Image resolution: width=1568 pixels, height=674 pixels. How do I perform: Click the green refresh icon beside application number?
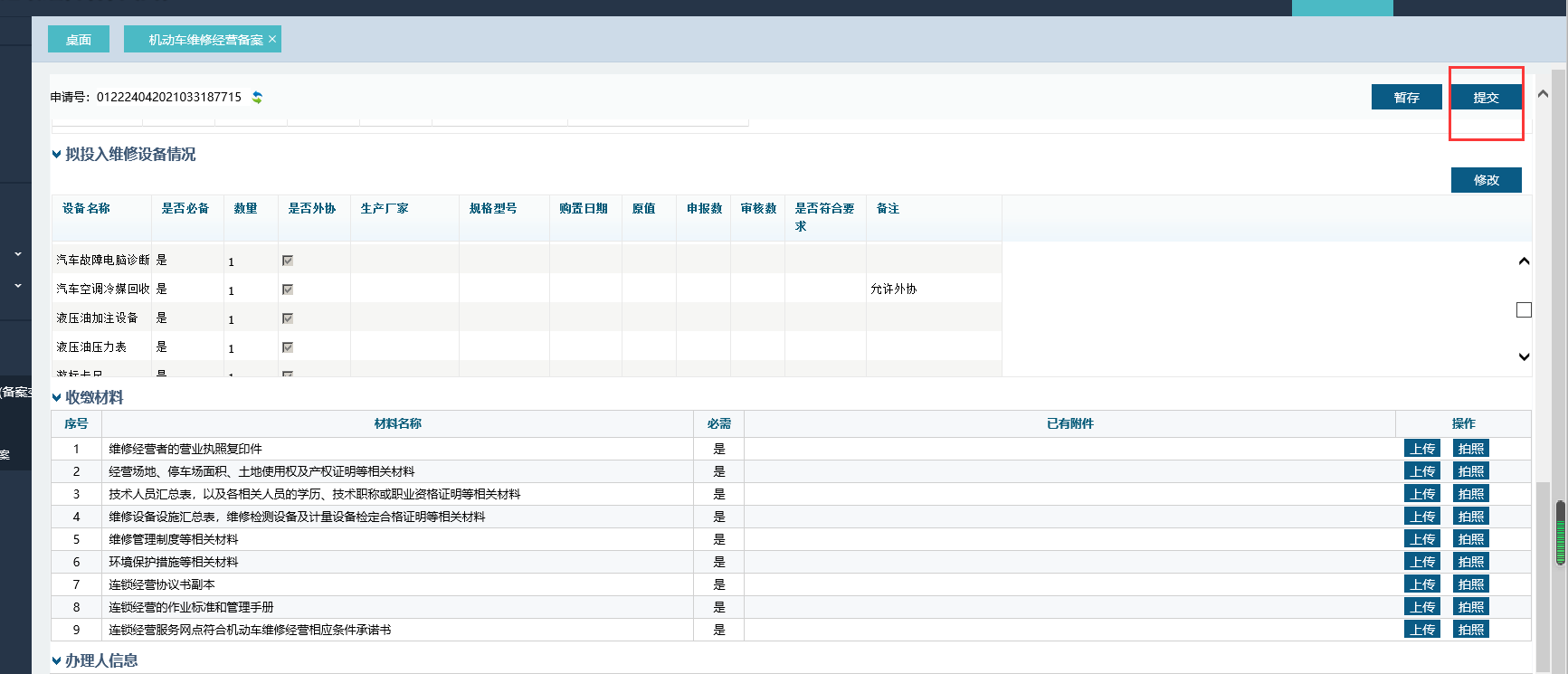257,98
